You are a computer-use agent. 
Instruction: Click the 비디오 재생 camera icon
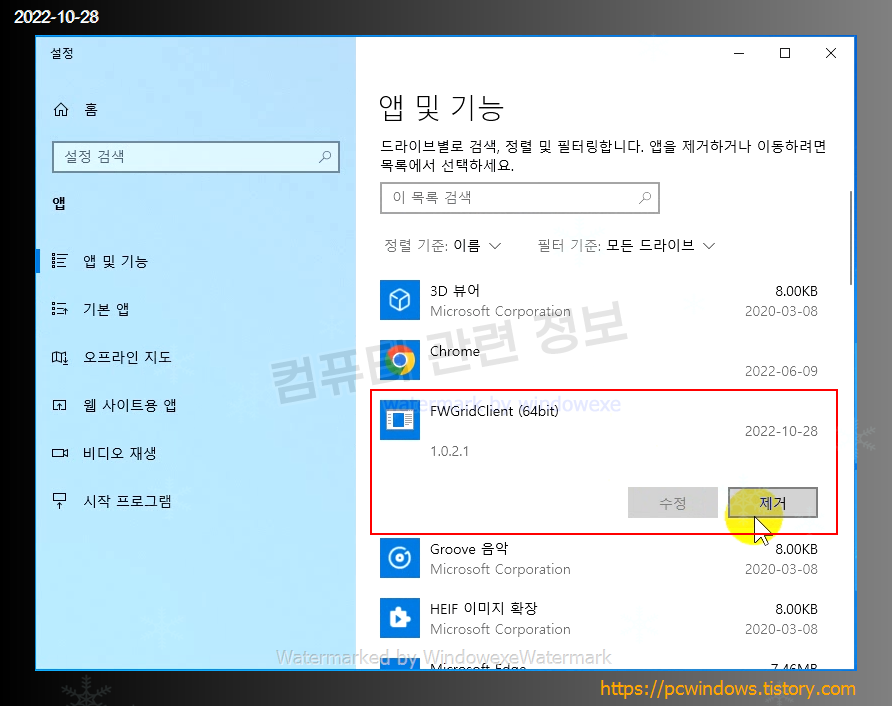coord(60,453)
